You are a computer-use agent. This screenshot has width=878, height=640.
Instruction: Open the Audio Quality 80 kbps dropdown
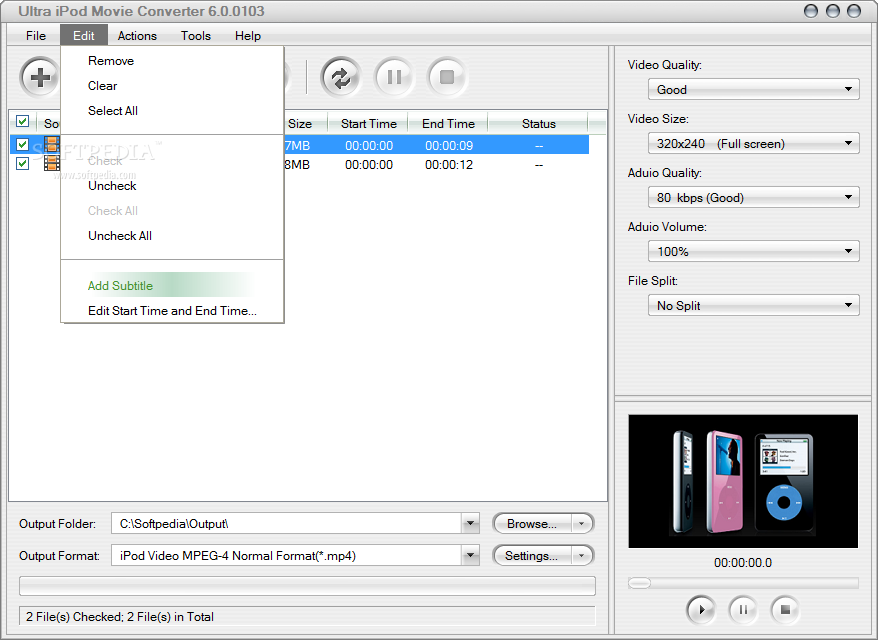click(x=753, y=197)
